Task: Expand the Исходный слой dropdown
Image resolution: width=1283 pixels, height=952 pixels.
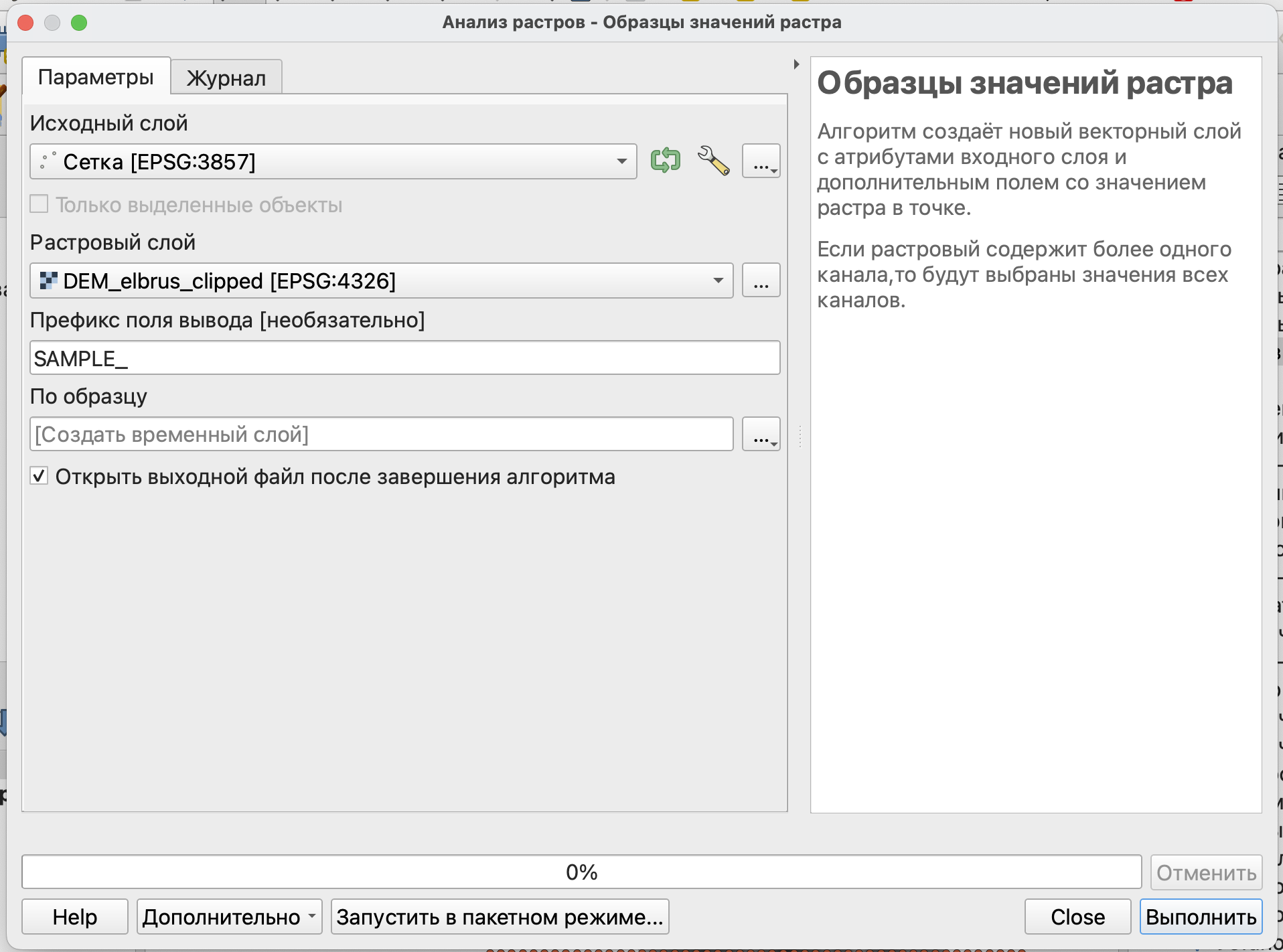Action: pyautogui.click(x=621, y=161)
